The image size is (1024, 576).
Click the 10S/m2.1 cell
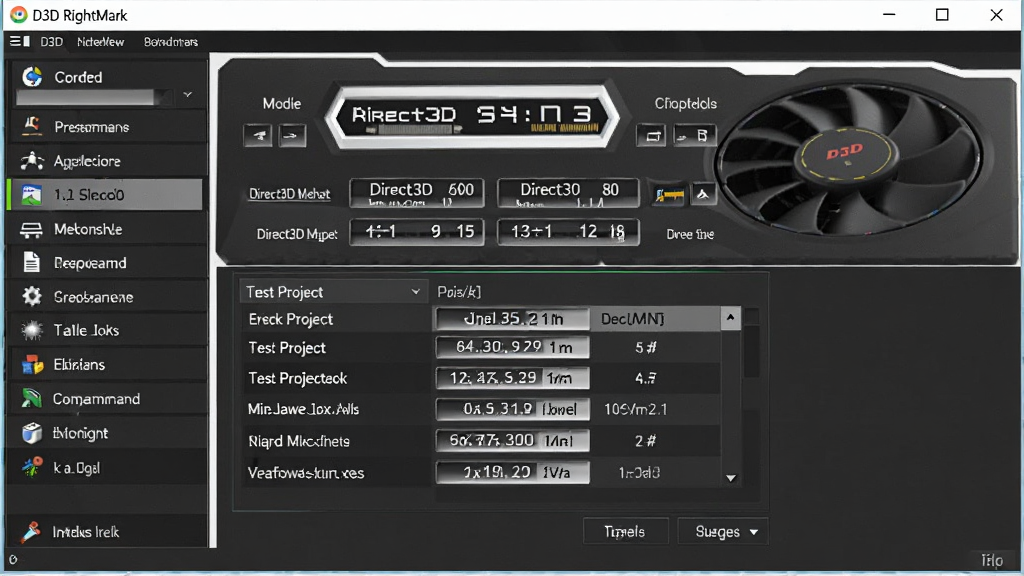pos(635,409)
